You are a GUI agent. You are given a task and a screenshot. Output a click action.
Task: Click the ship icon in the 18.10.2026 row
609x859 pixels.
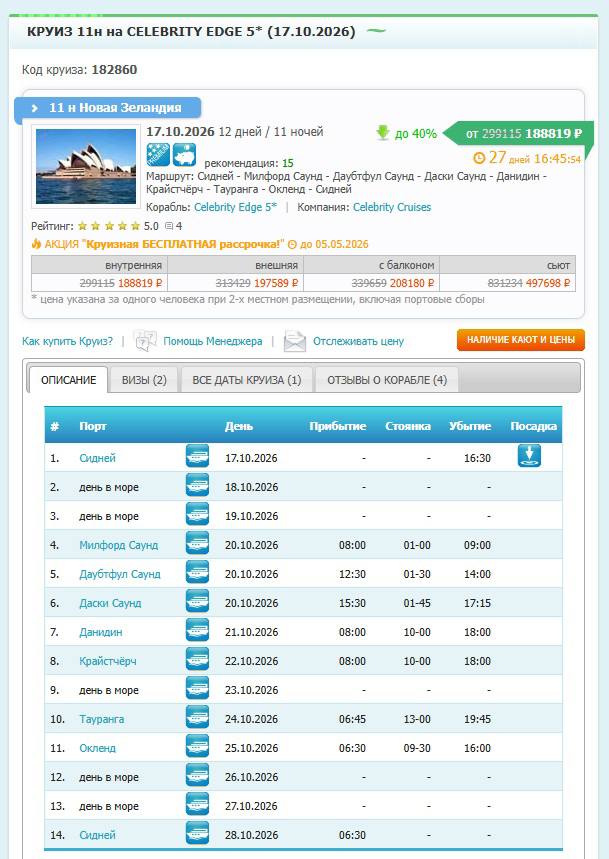pos(197,485)
